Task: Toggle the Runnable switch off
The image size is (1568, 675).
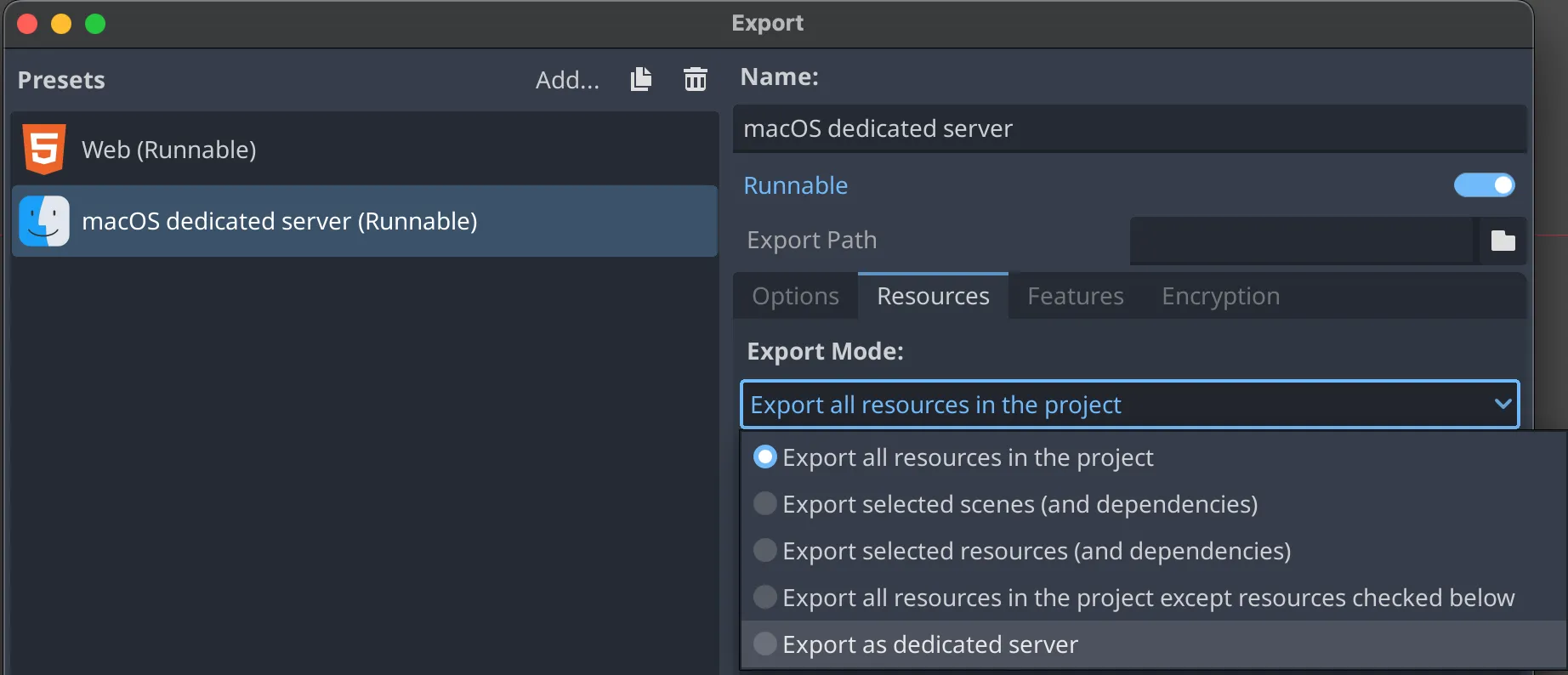Action: (x=1485, y=185)
